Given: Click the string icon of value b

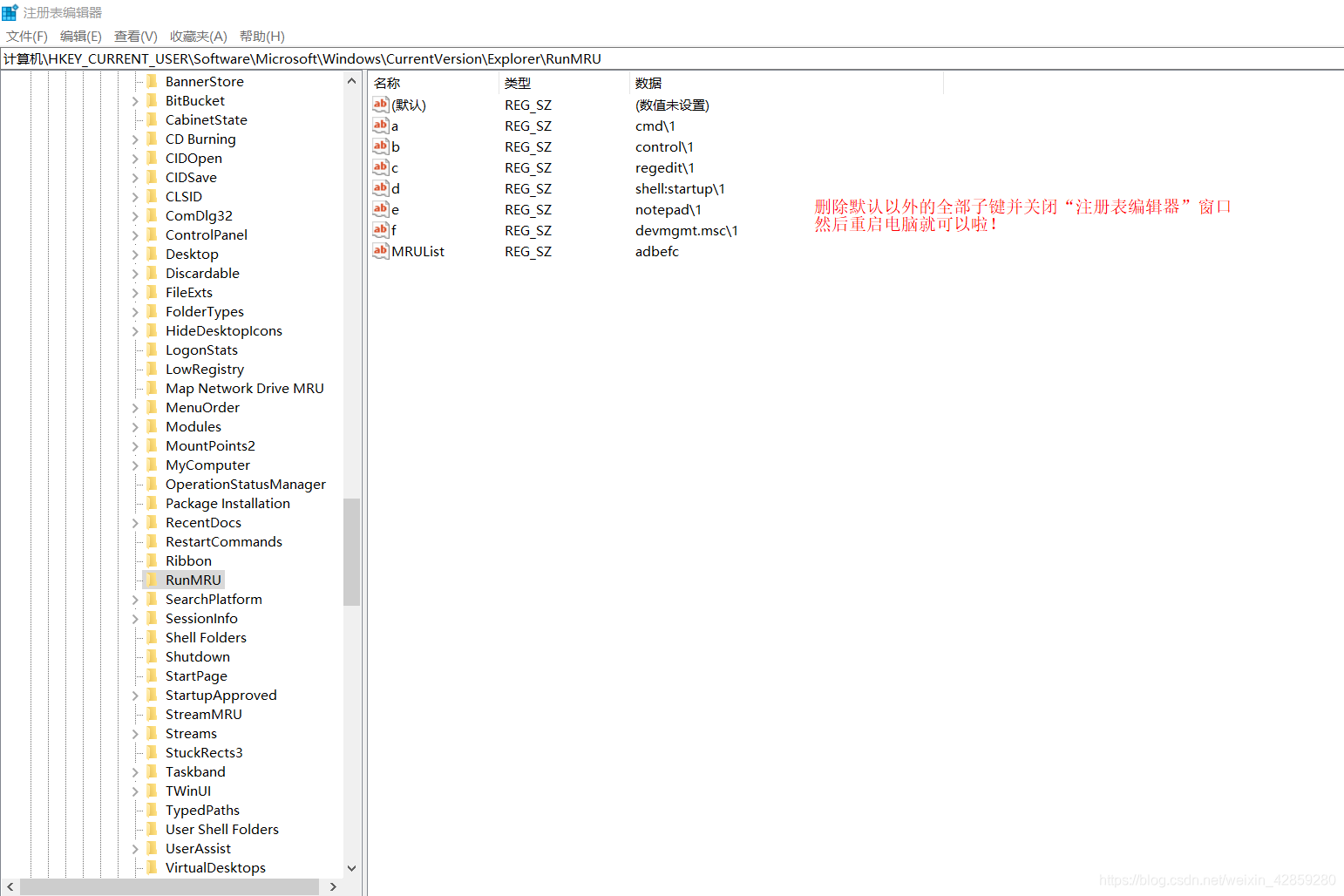Looking at the screenshot, I should tap(380, 146).
